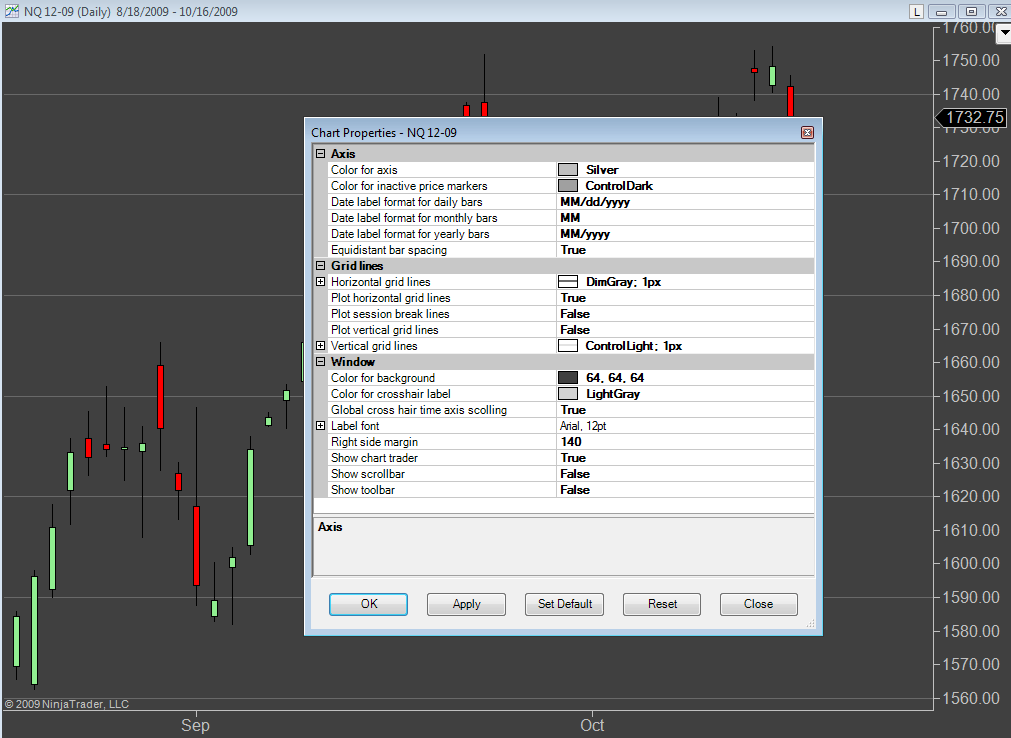
Task: Click the 1600.00 price axis label
Action: point(971,563)
